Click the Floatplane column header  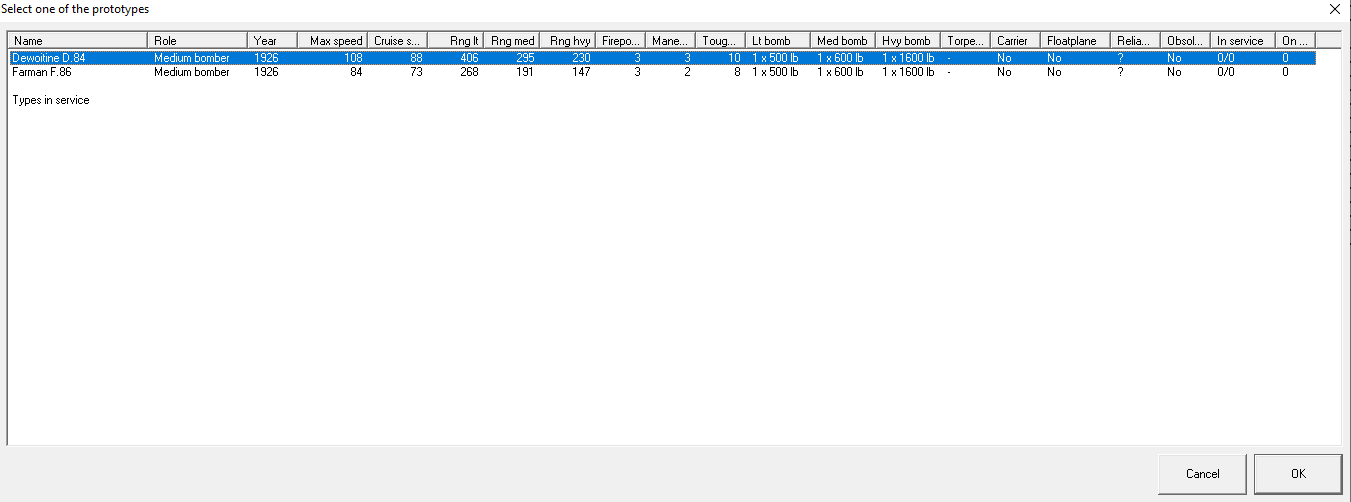pyautogui.click(x=1077, y=41)
